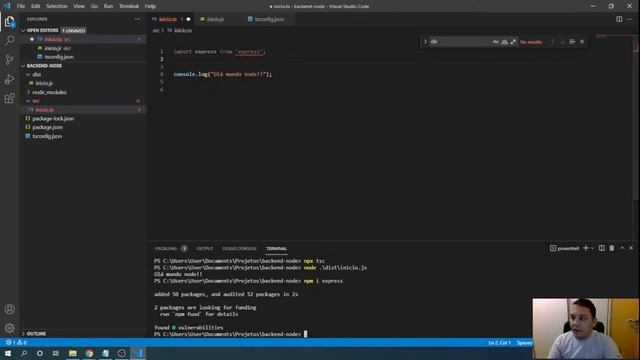Open the terminal launch profile dropdown

[592, 248]
